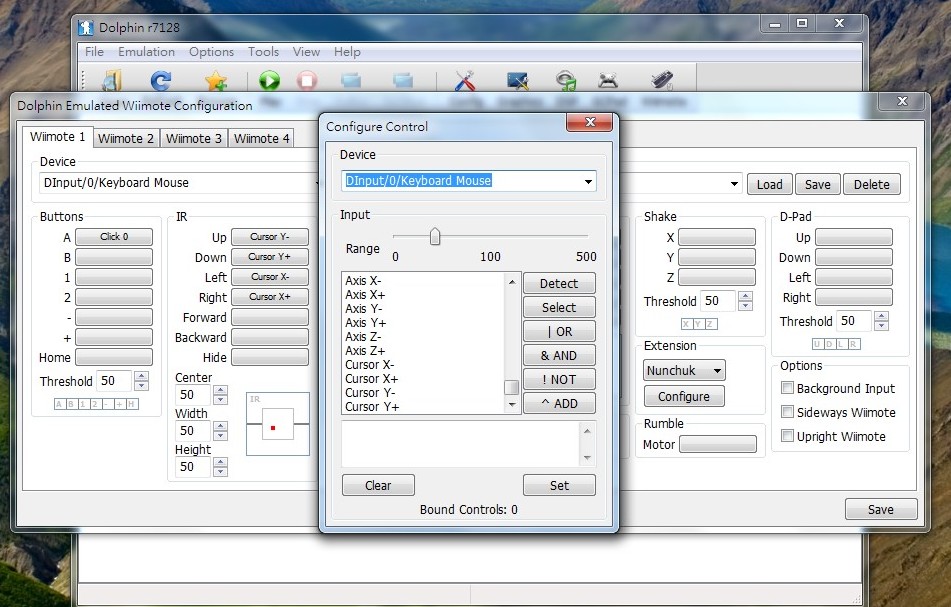The width and height of the screenshot is (951, 607).
Task: Open the Help menu
Action: tap(347, 52)
